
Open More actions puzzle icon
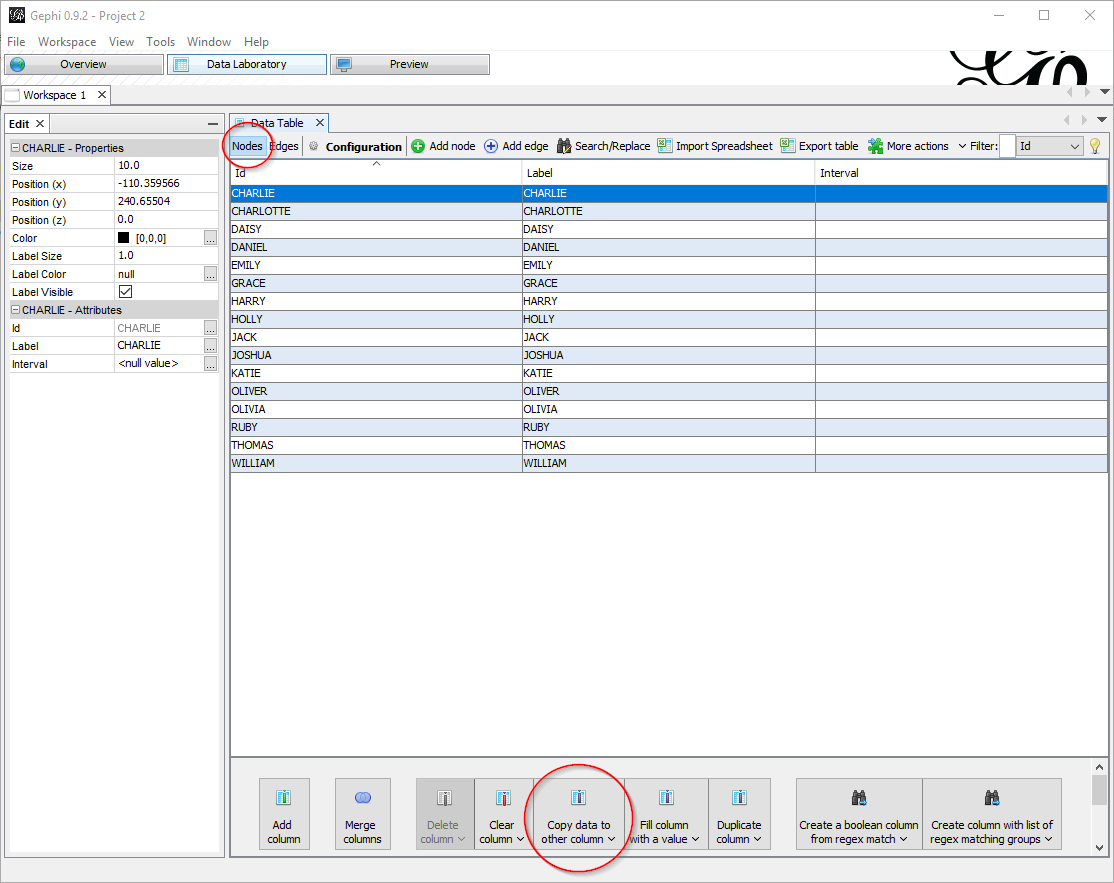click(x=875, y=146)
